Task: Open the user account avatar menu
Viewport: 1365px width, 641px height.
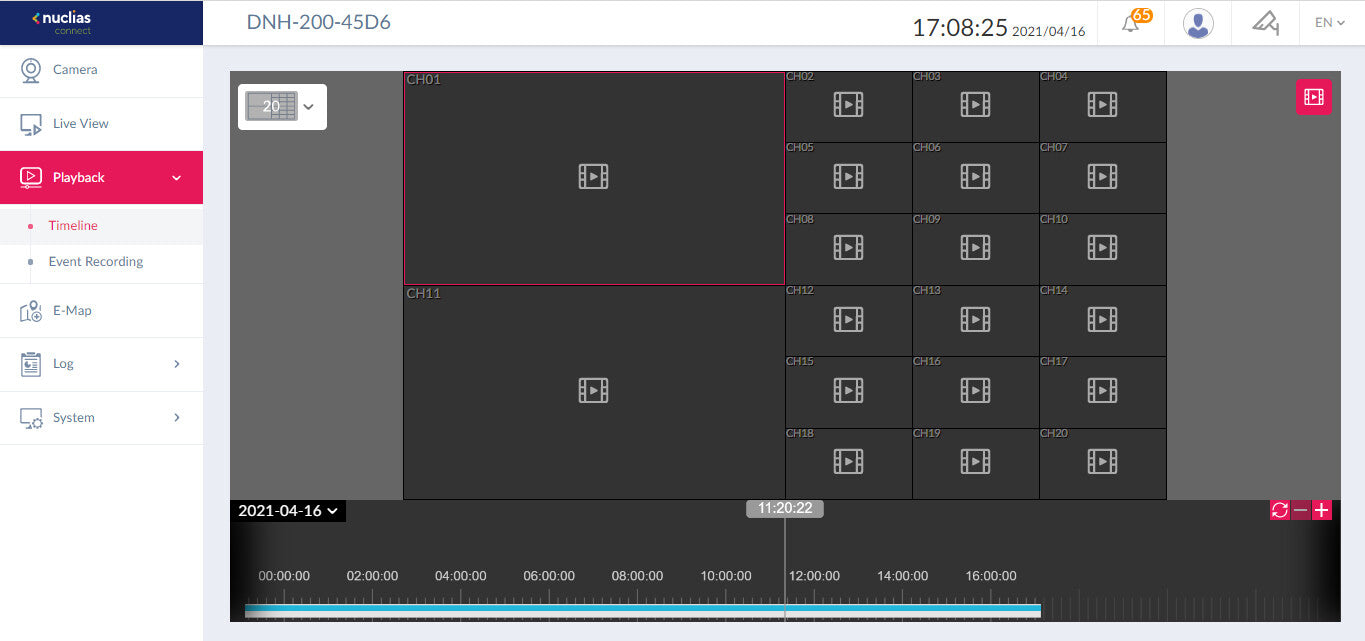Action: (x=1198, y=23)
